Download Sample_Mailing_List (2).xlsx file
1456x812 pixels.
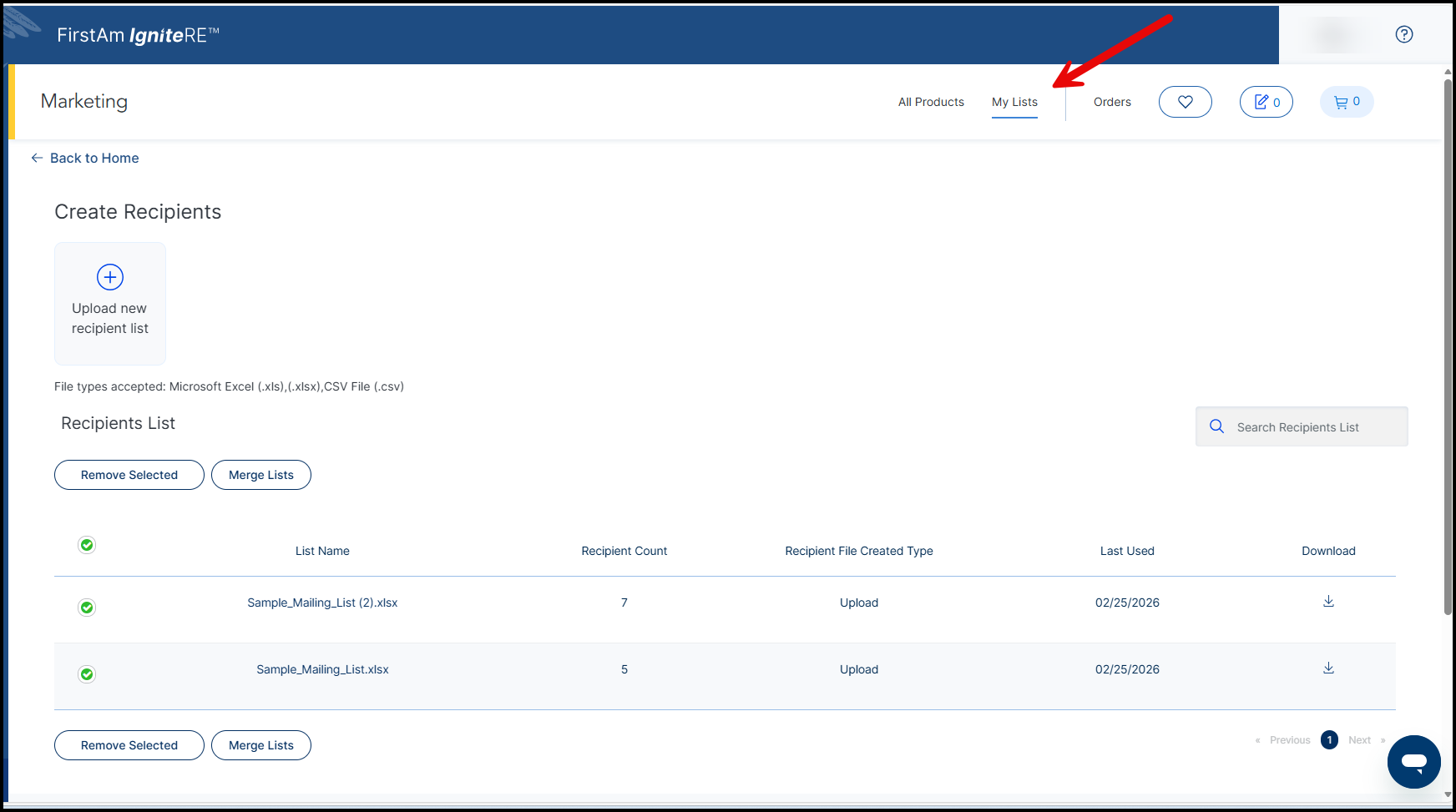(x=1328, y=602)
